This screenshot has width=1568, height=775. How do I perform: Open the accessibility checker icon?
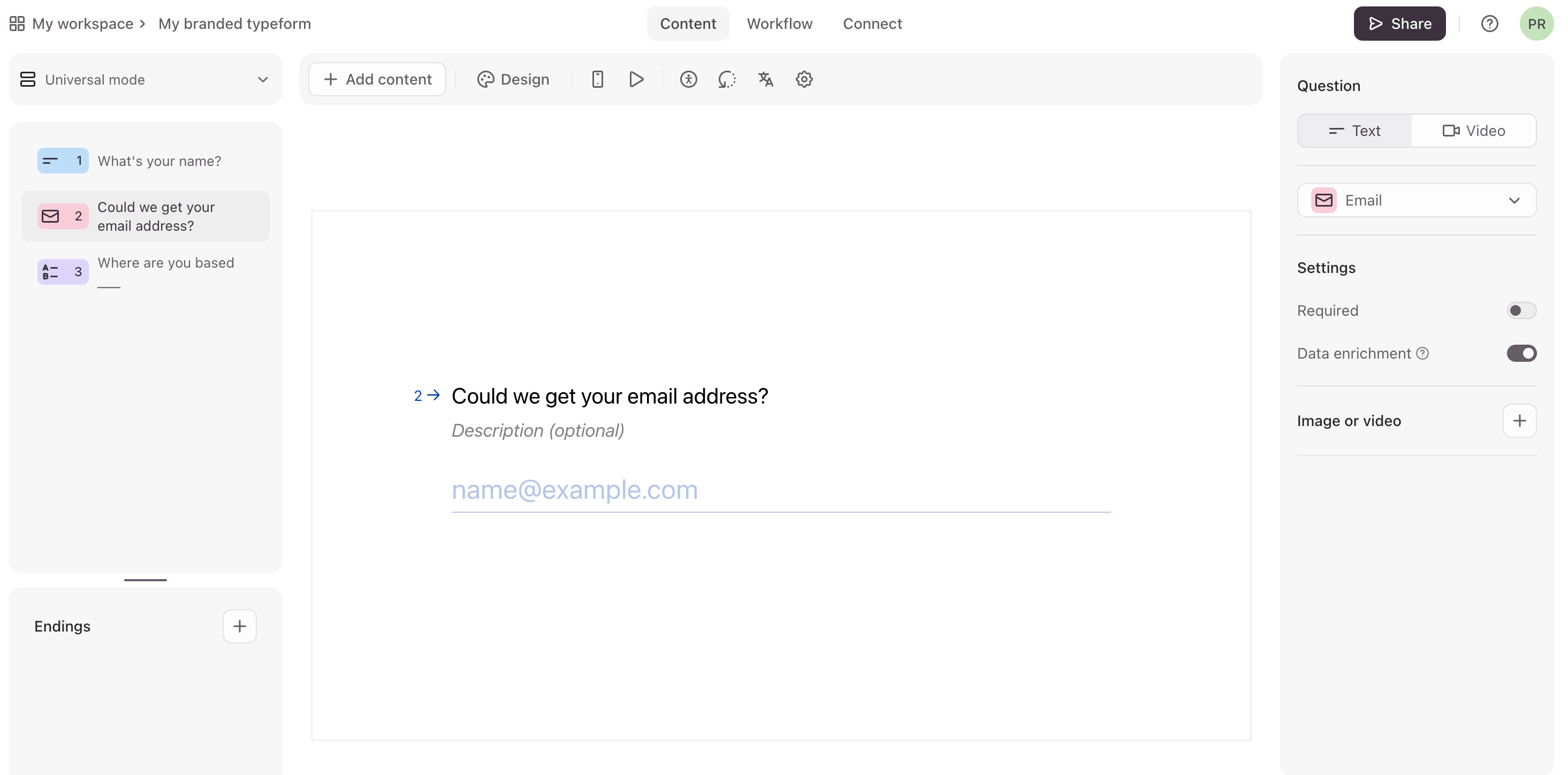pyautogui.click(x=688, y=79)
